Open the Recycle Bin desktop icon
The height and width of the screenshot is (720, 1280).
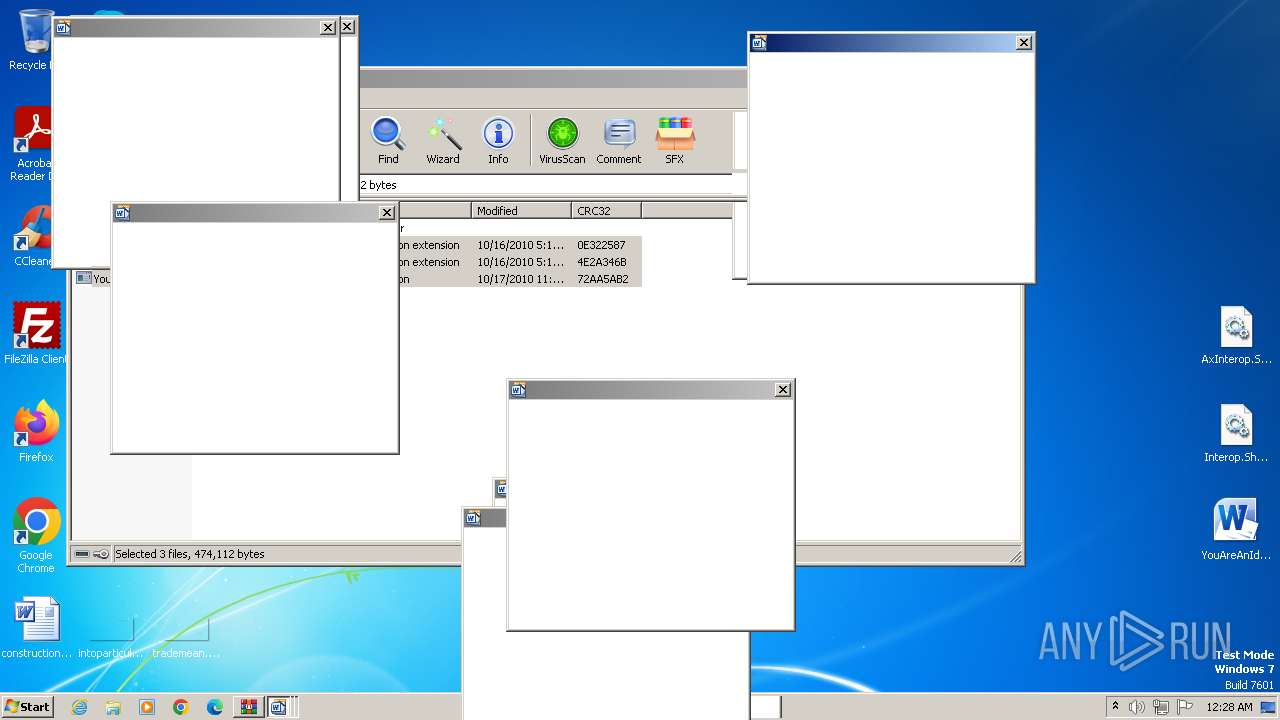click(x=34, y=40)
